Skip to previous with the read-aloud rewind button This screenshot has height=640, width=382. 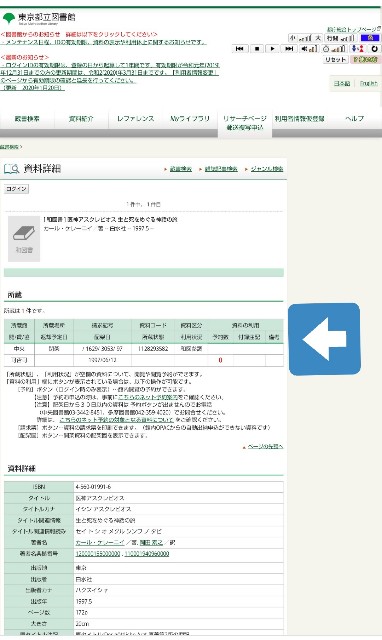pyautogui.click(x=240, y=49)
